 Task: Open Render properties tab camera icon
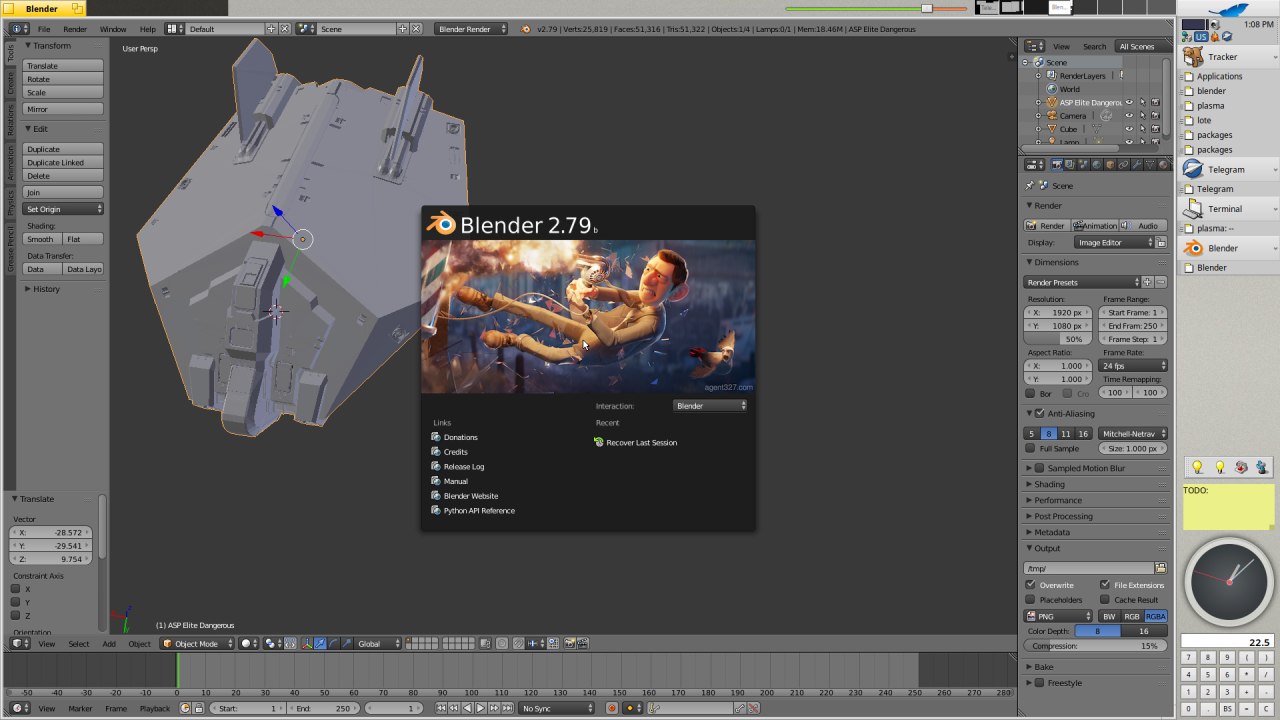tap(1057, 165)
